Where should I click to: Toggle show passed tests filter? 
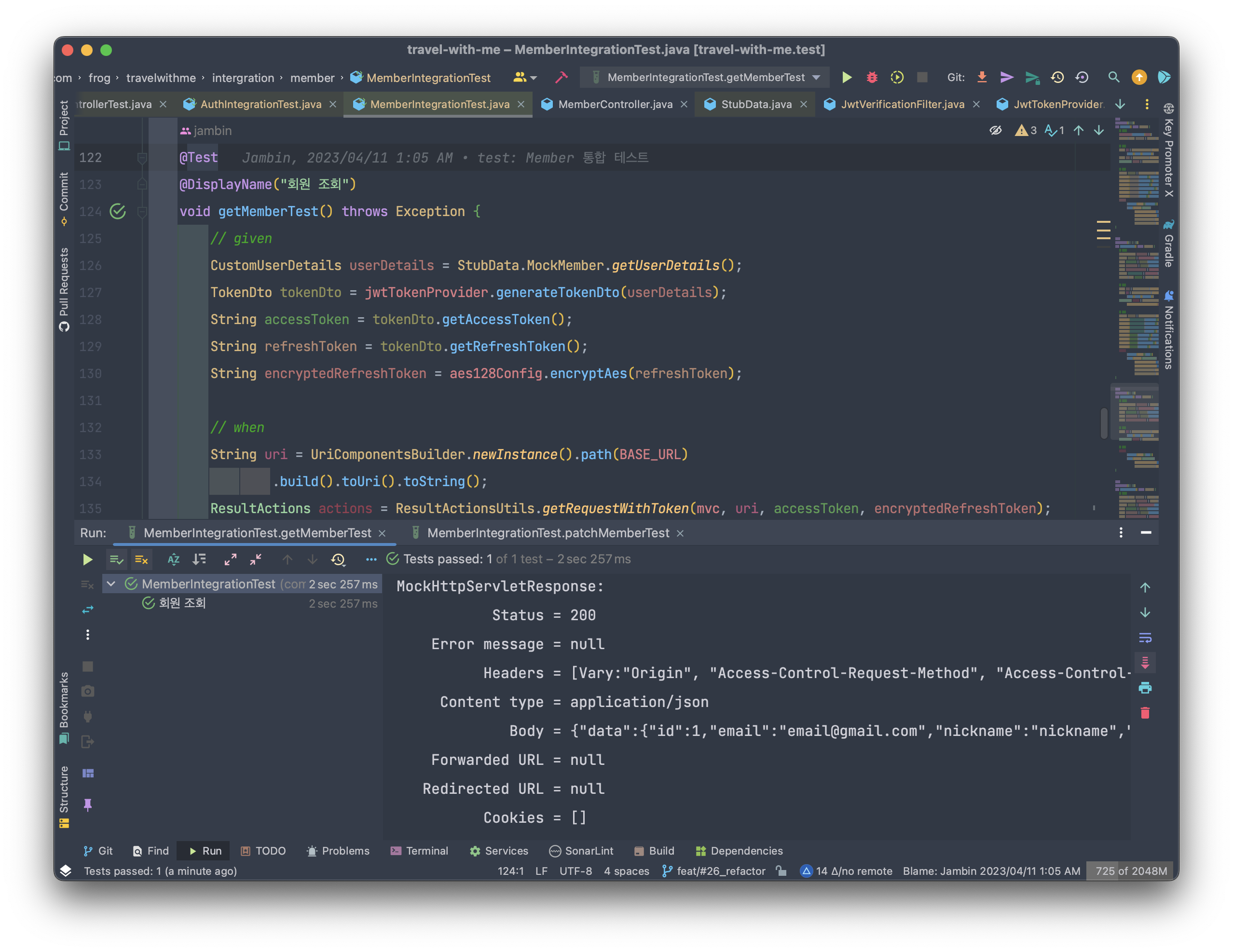116,559
